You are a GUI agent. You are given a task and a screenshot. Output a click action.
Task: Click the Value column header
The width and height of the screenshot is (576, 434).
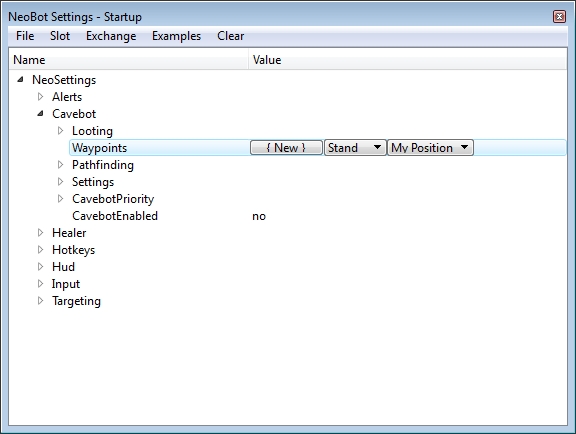click(x=408, y=60)
